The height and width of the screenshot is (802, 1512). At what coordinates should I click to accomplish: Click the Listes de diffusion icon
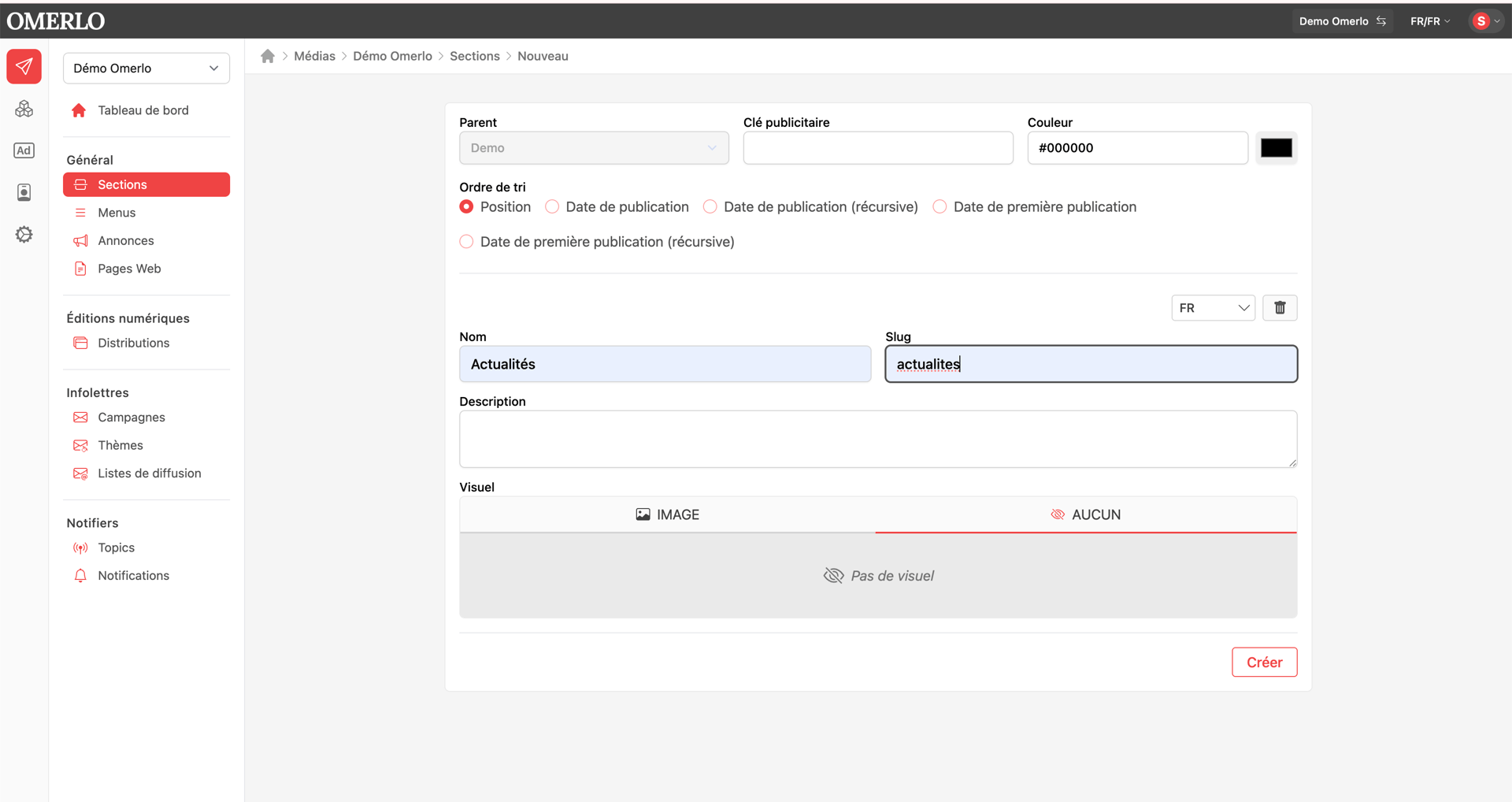click(80, 473)
